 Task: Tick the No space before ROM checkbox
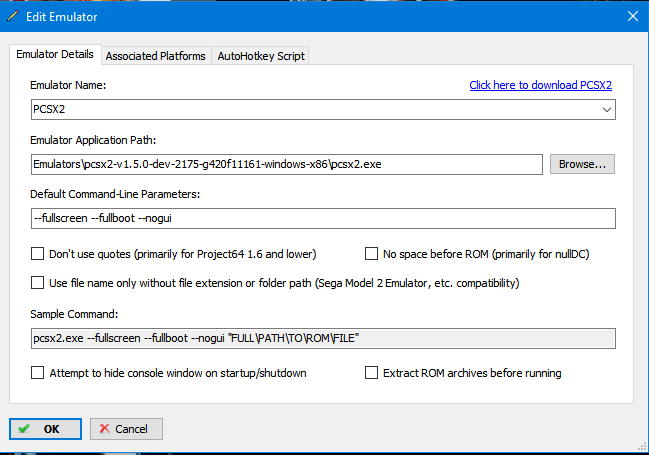(x=371, y=253)
